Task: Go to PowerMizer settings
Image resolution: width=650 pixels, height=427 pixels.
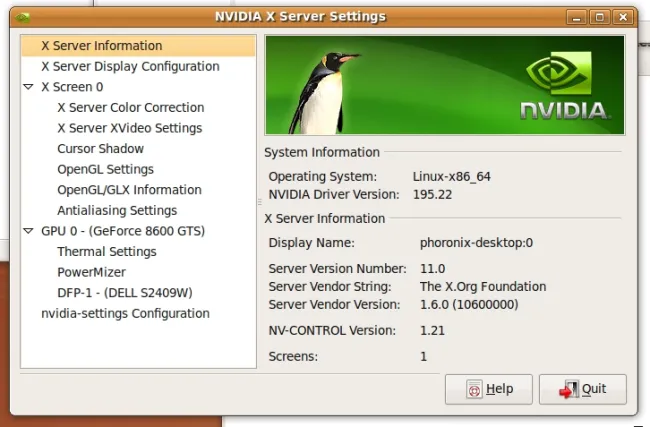Action: click(91, 272)
